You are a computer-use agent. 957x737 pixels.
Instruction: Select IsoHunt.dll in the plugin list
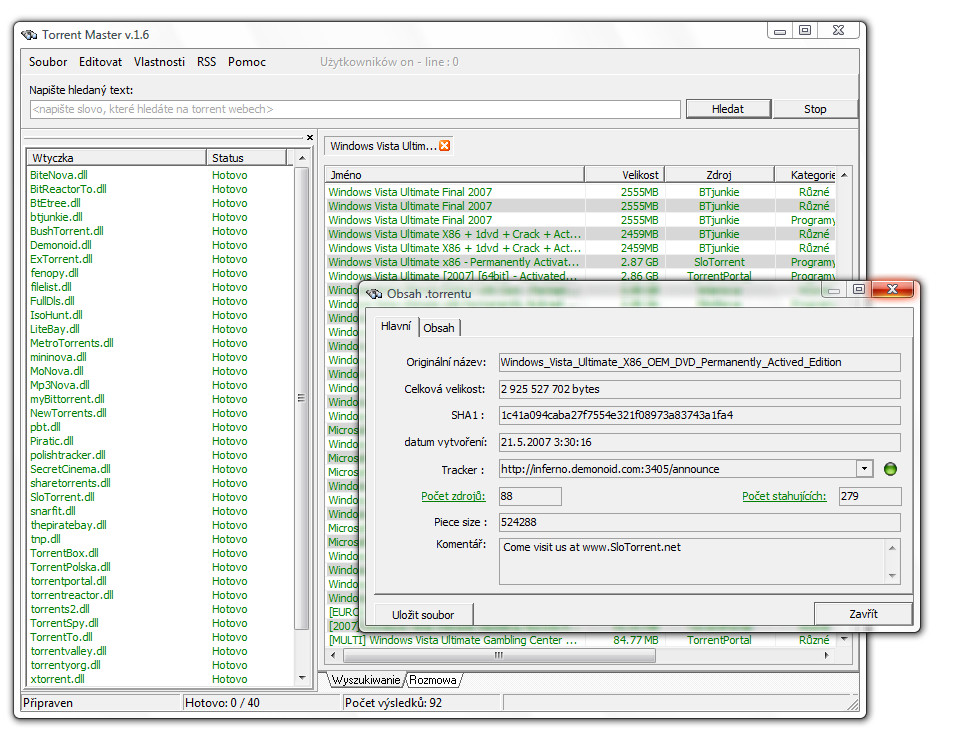coord(56,315)
